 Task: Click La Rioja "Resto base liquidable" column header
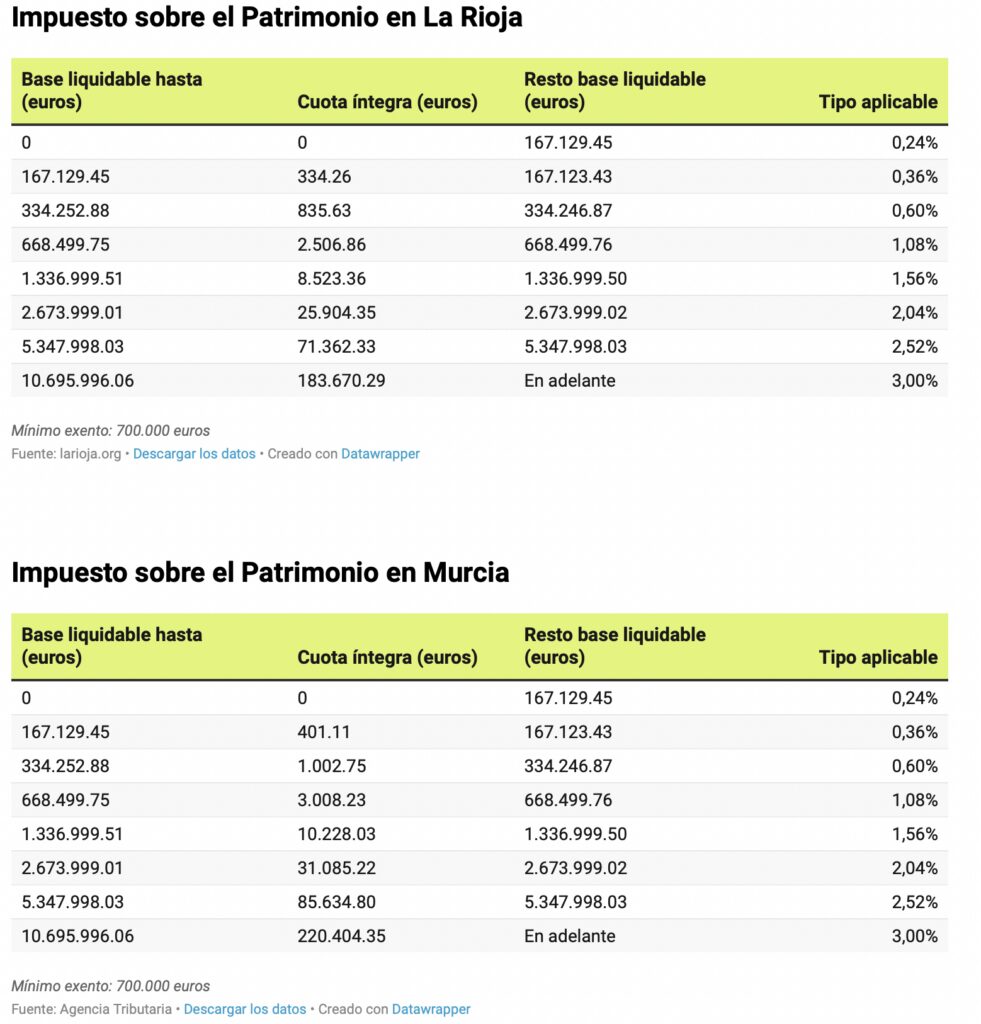(x=614, y=90)
